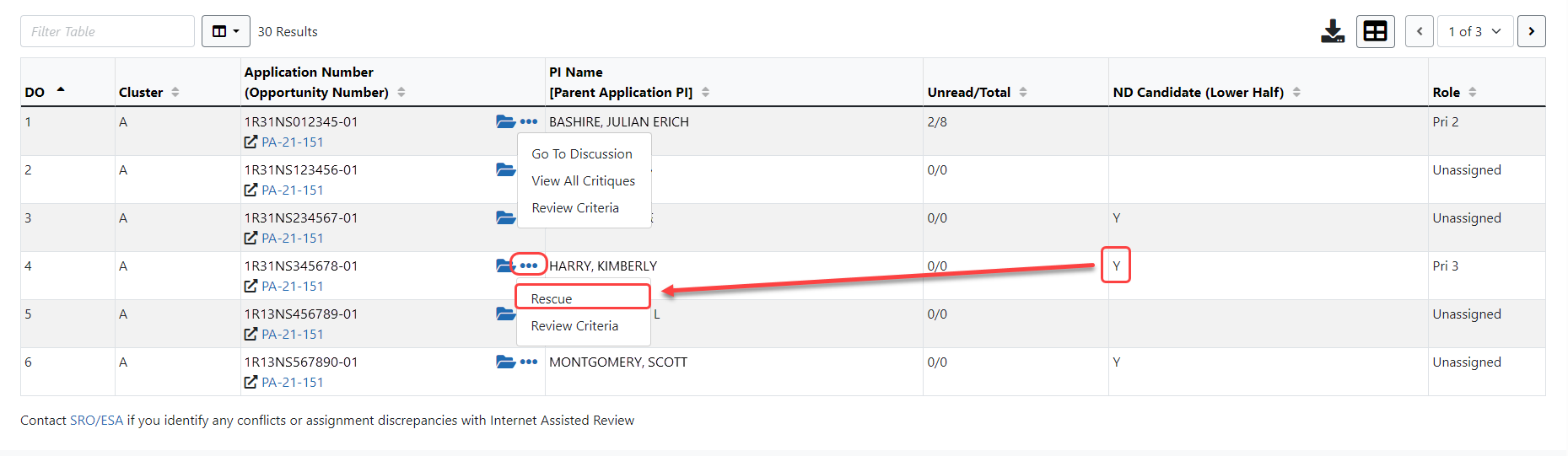1568x456 pixels.
Task: Go to previous results page
Action: pos(1420,31)
